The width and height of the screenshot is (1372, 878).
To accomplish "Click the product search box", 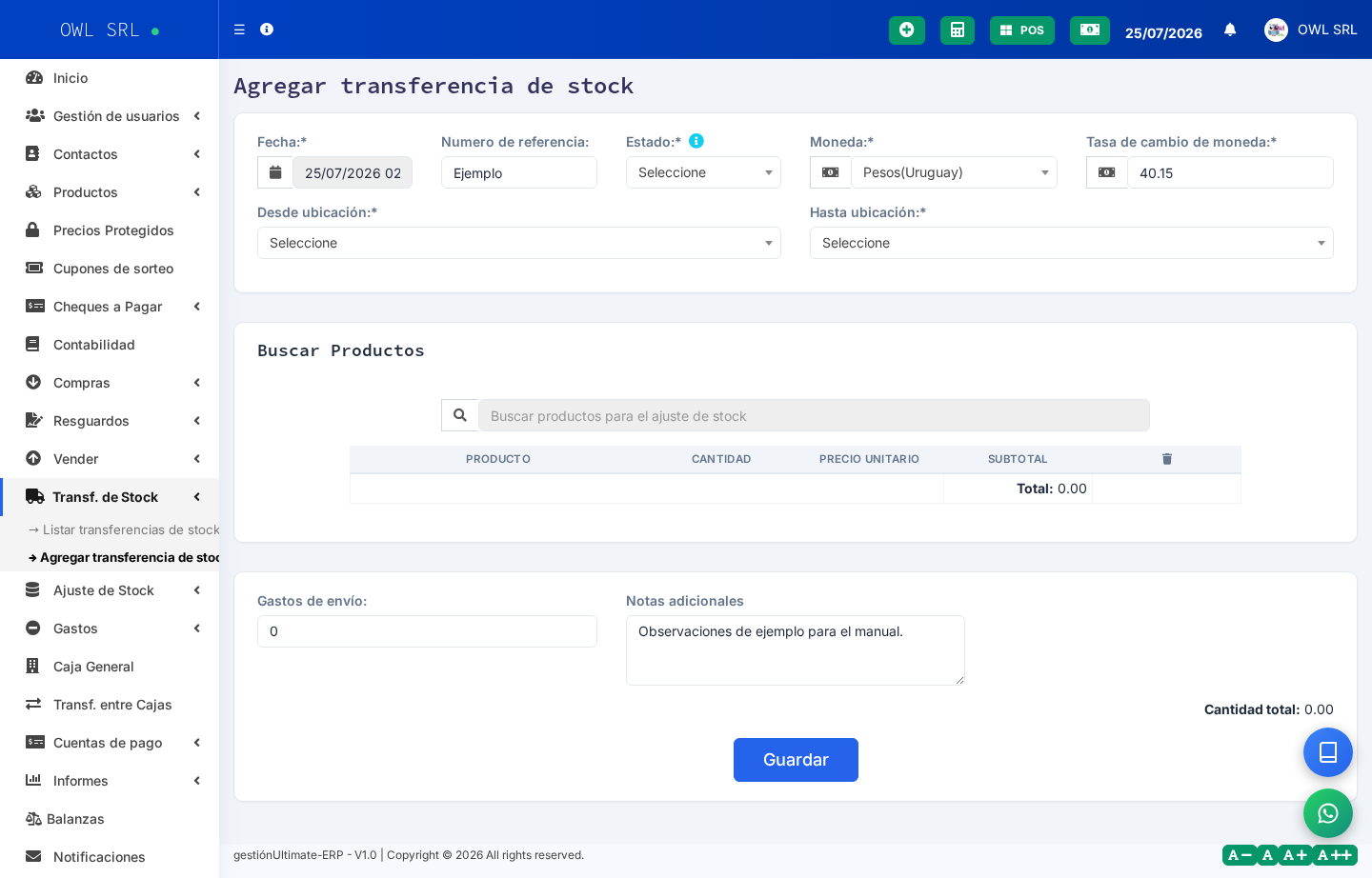I will 814,415.
